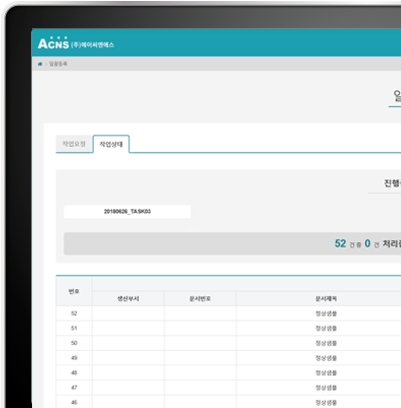Click the empty 문서번호 cell in row 52
Viewport: 401px width, 408px height.
[x=200, y=313]
